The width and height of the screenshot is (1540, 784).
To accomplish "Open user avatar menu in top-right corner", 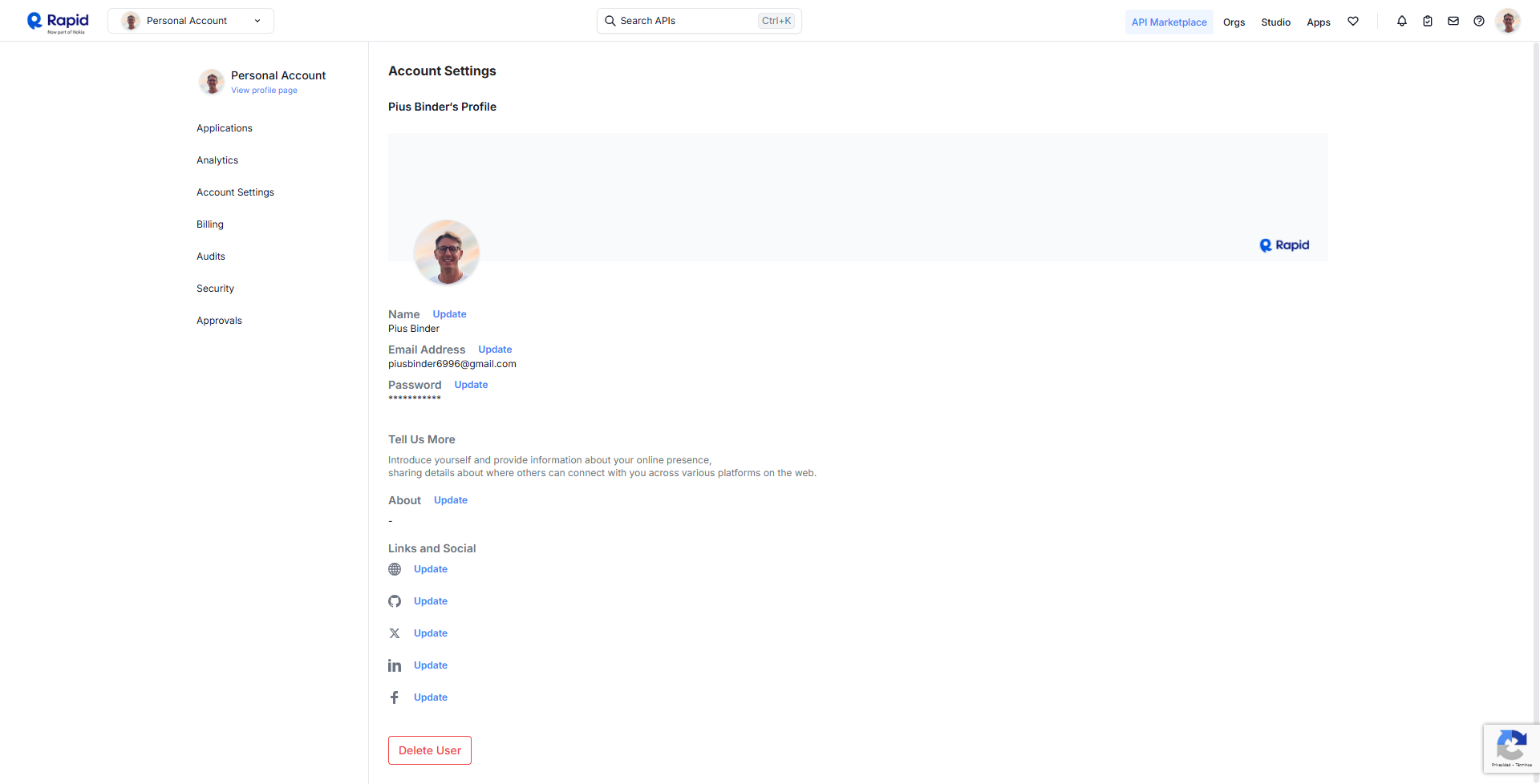I will (1508, 22).
